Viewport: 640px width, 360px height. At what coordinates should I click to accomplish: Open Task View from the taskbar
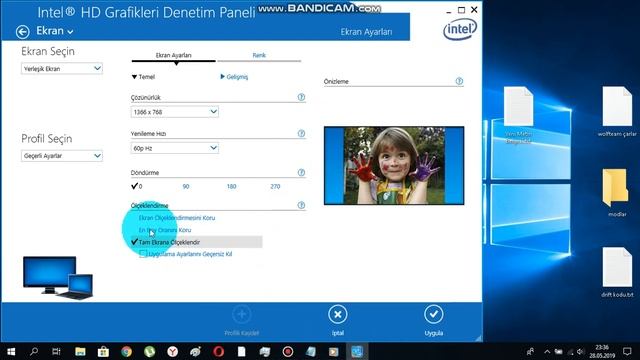point(56,351)
